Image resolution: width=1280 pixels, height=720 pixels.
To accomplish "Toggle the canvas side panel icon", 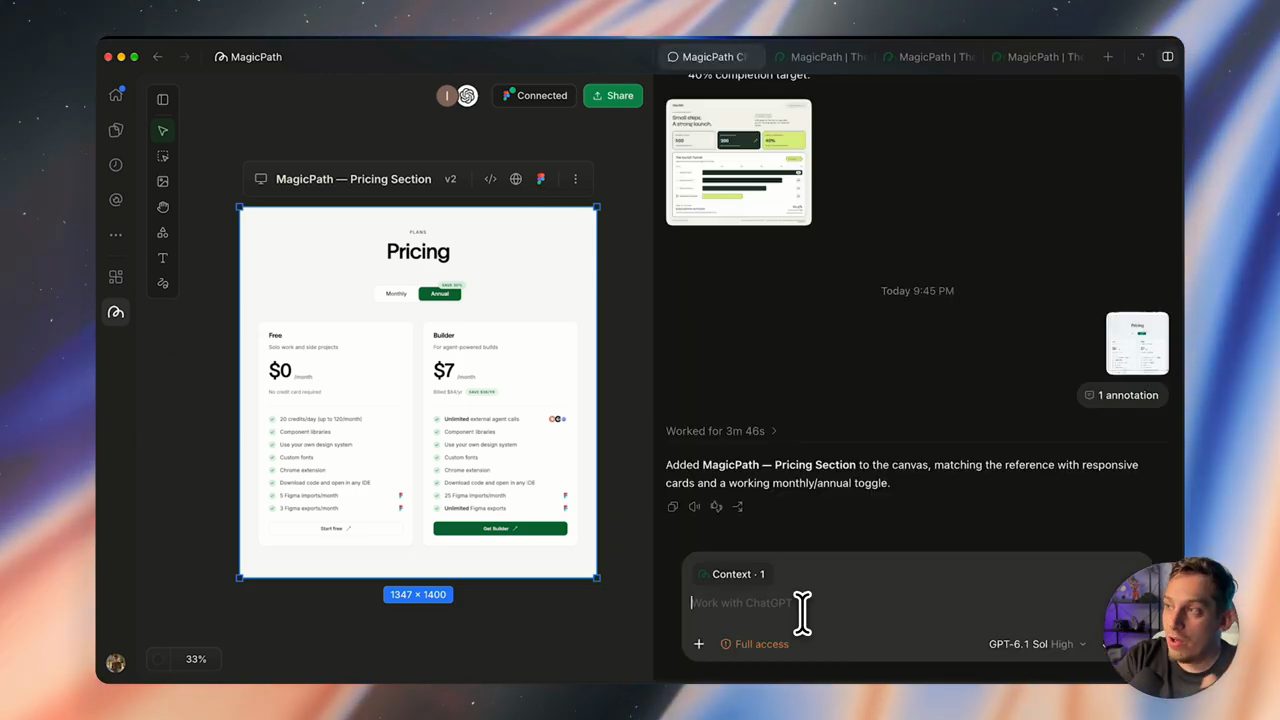I will 163,99.
